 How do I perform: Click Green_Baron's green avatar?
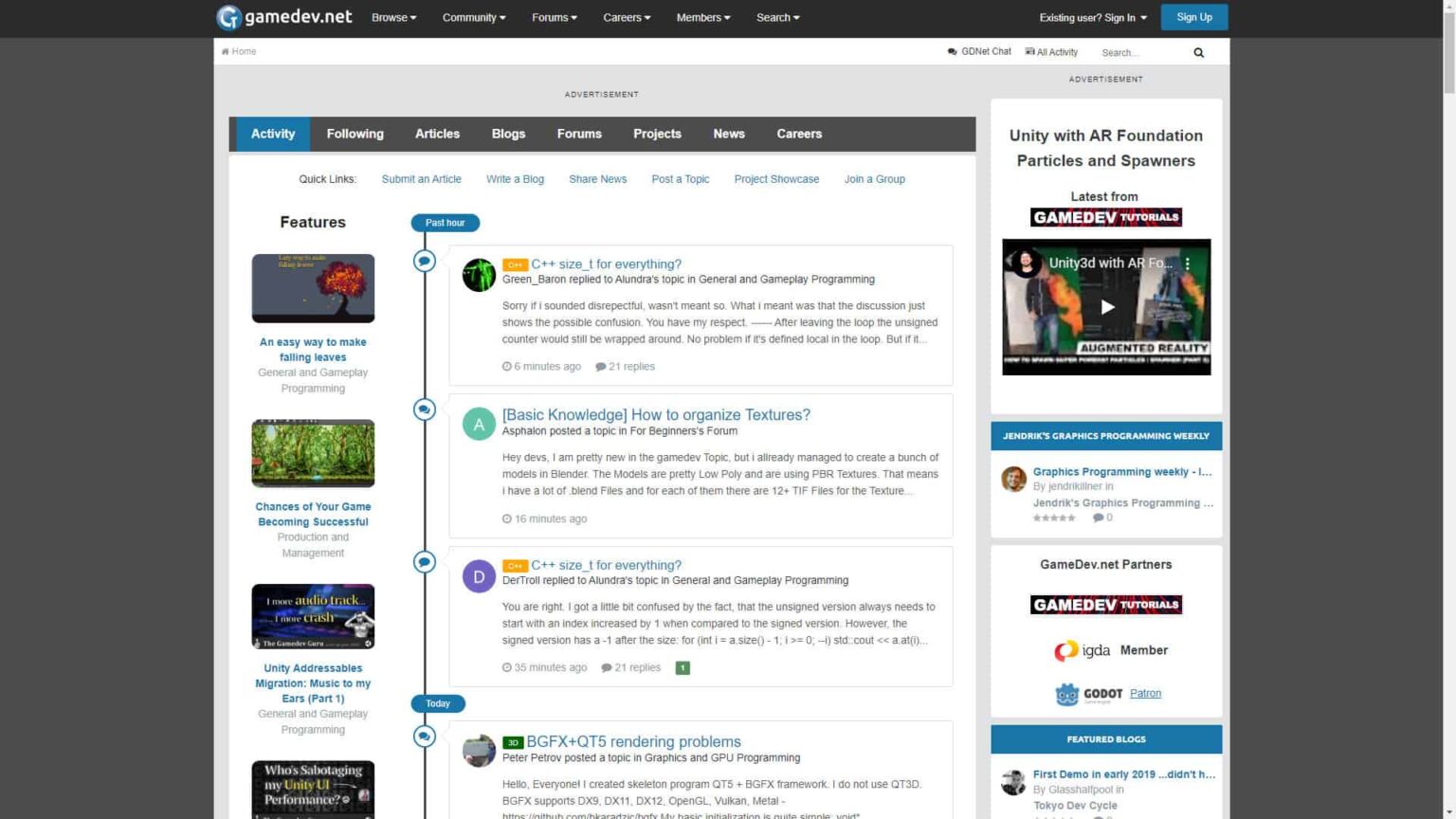[x=479, y=275]
